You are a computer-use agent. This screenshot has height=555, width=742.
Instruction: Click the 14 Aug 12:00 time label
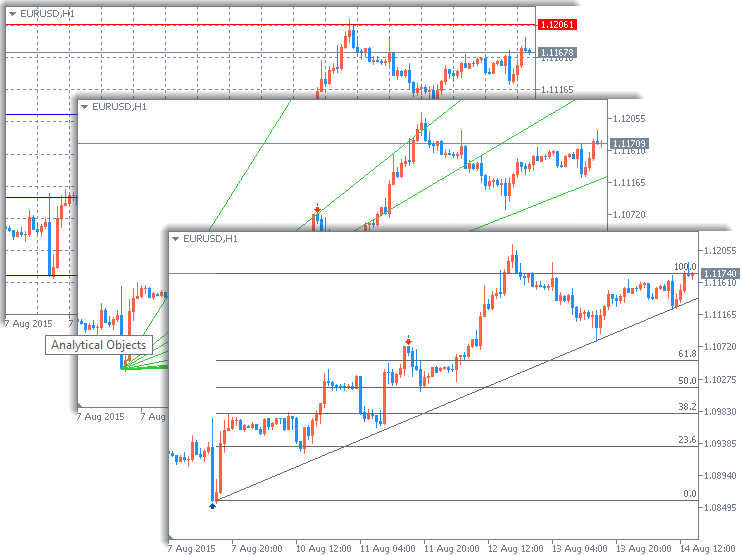pyautogui.click(x=707, y=548)
